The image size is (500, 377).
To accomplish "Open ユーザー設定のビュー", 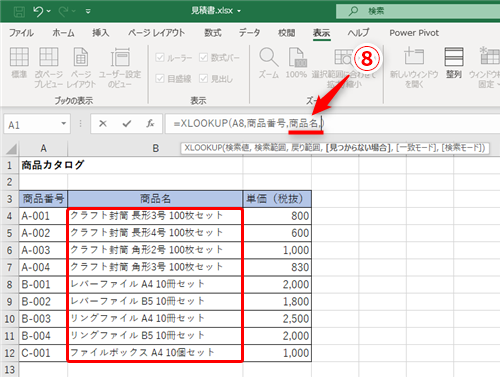I will click(x=120, y=67).
